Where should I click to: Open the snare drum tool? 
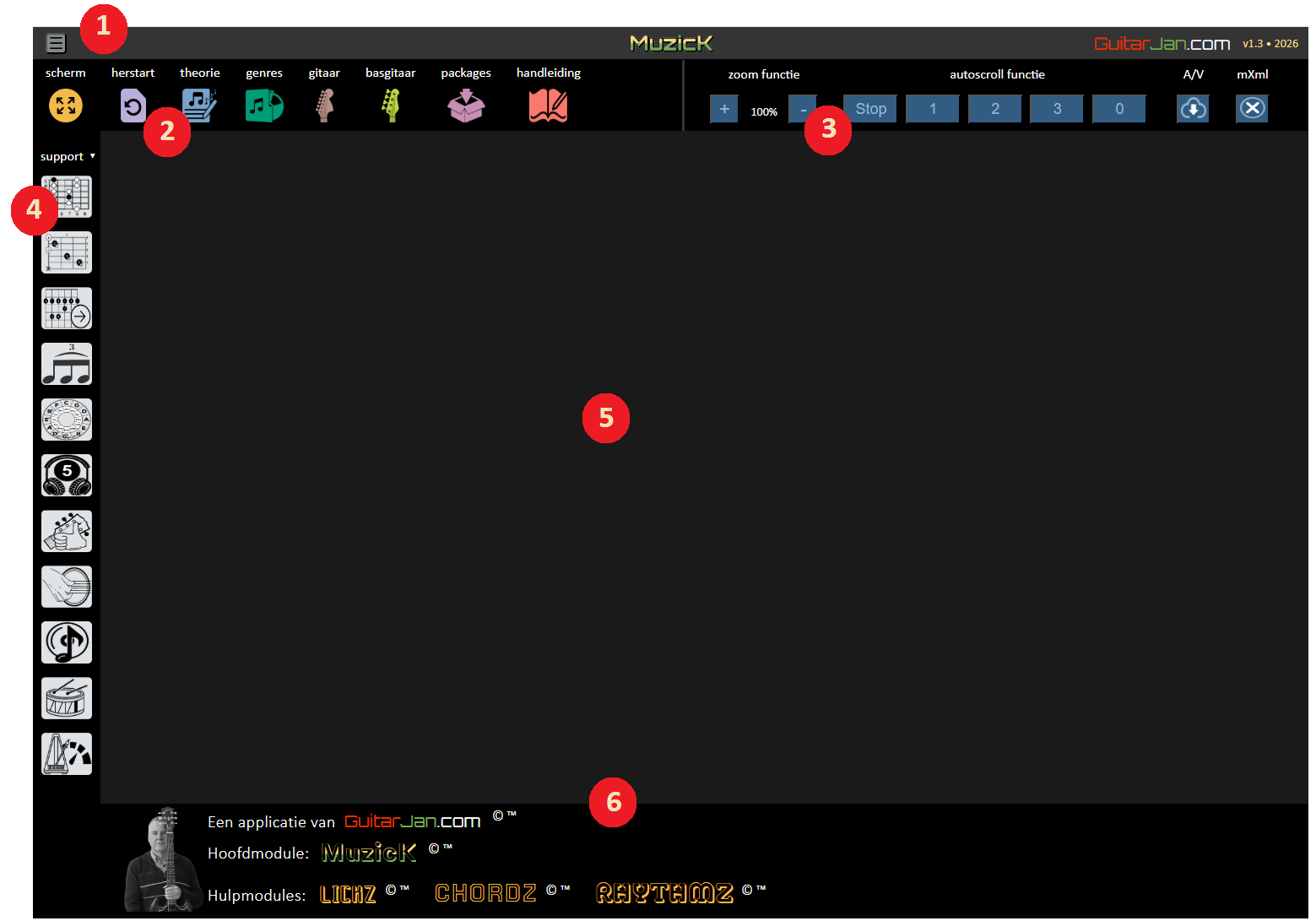coord(67,698)
